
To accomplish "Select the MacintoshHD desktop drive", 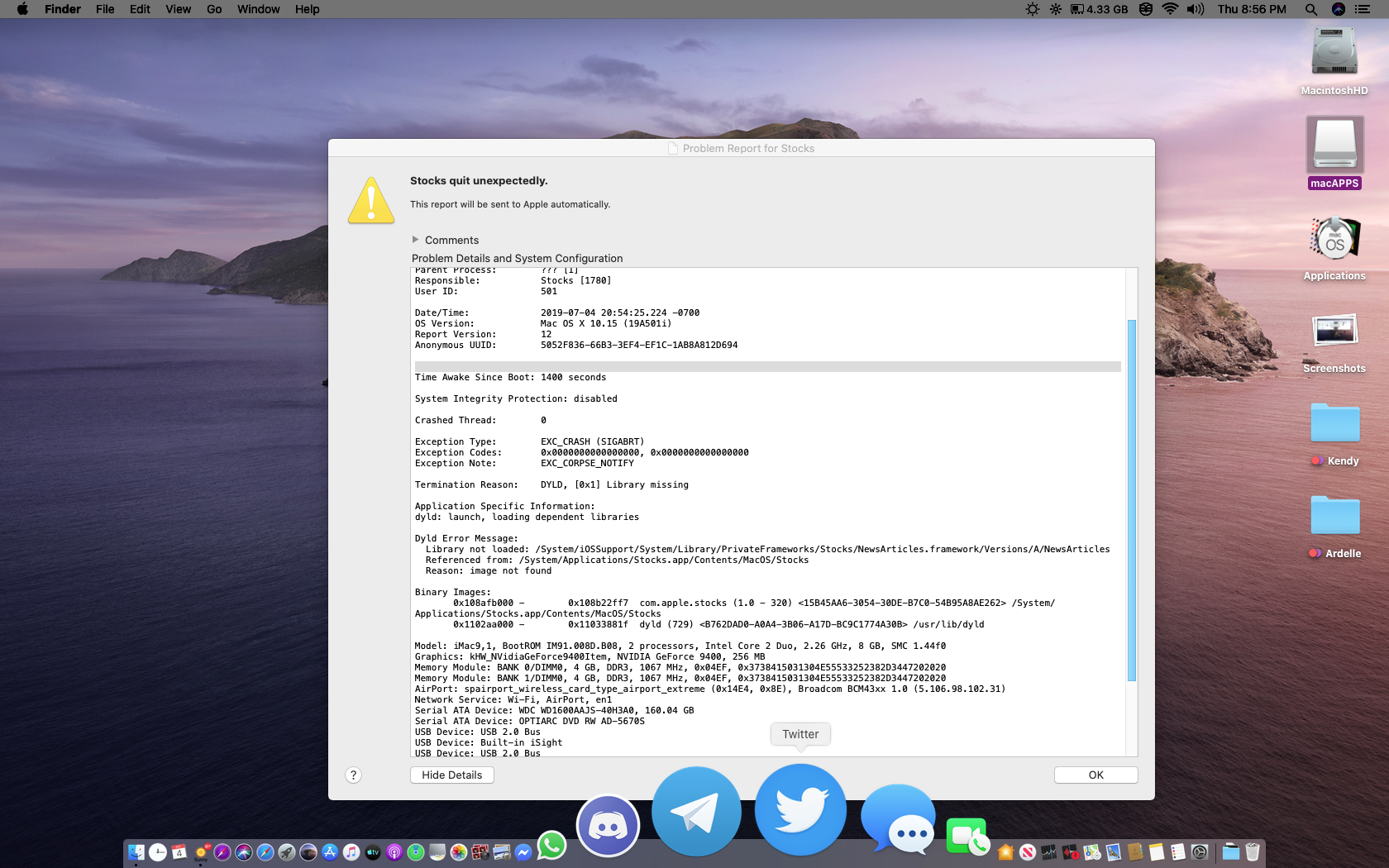I will [x=1334, y=61].
